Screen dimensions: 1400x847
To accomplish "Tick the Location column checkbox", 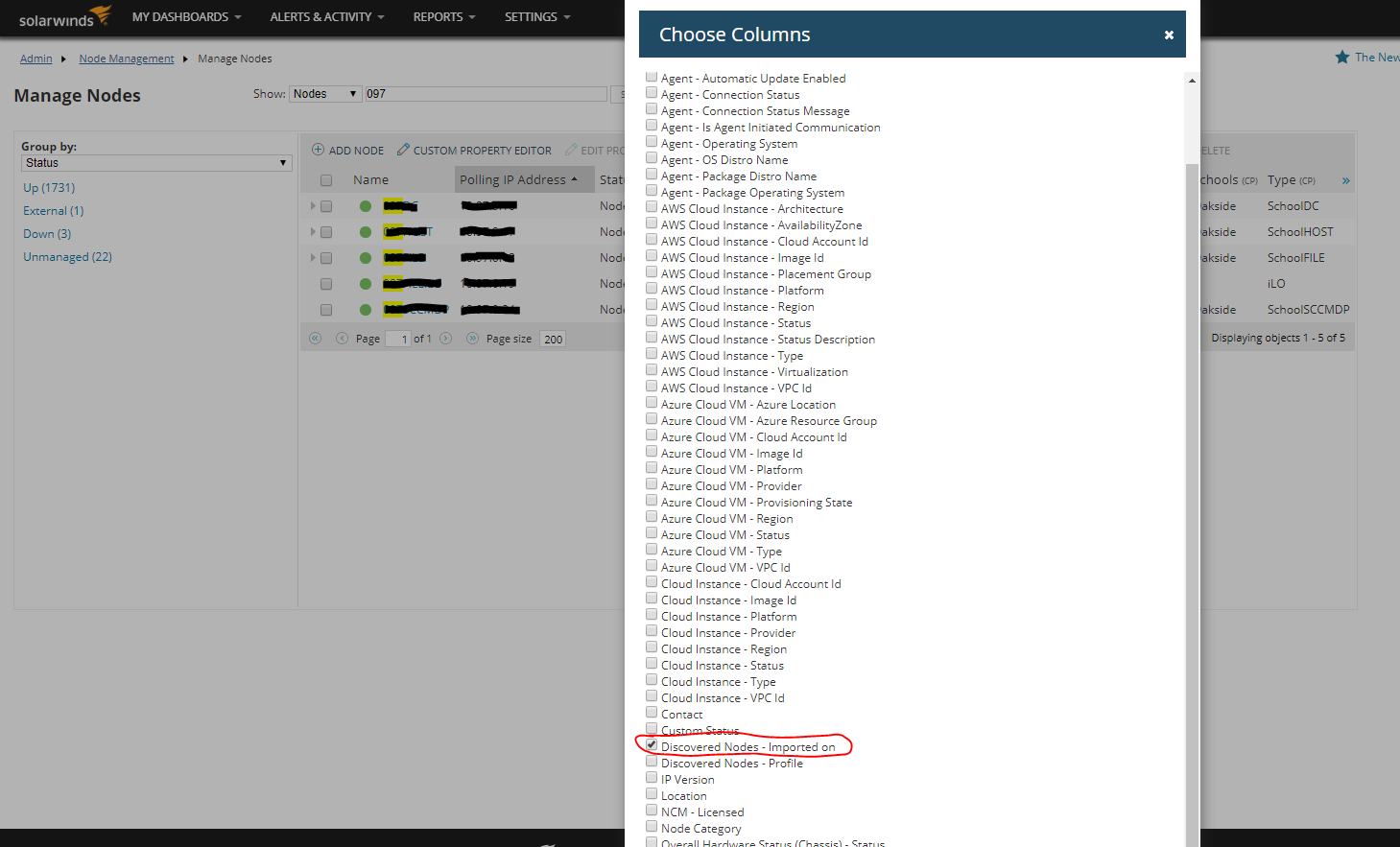I will pos(652,794).
